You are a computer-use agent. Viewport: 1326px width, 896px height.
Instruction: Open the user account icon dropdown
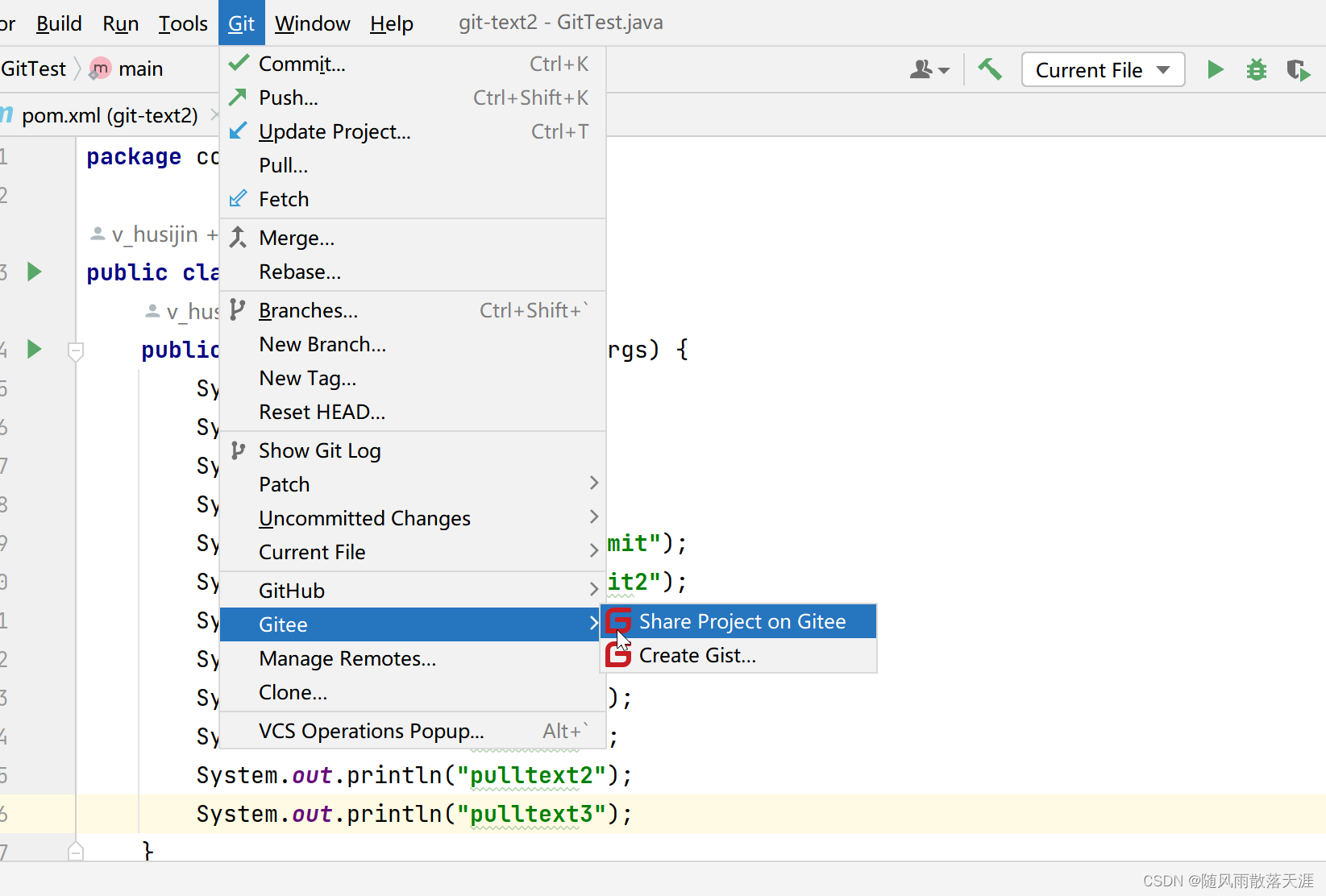929,69
